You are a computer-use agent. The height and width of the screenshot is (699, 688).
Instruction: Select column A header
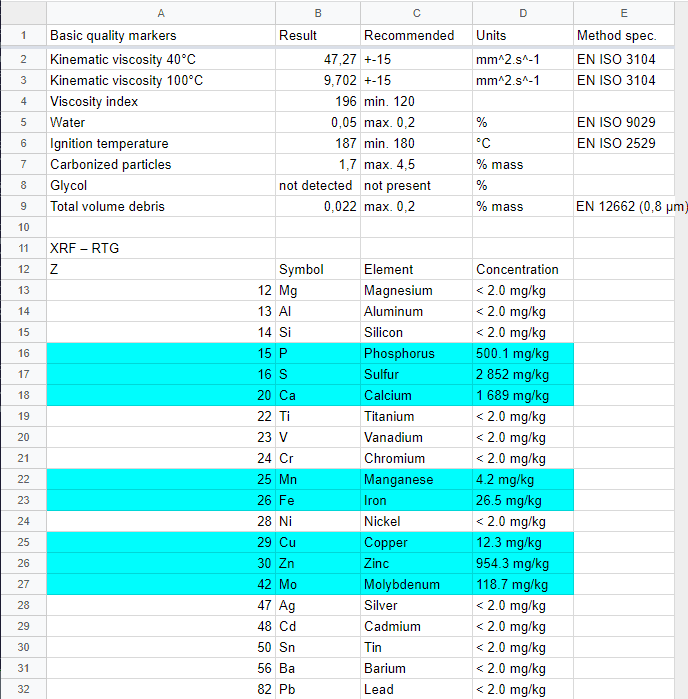point(161,13)
